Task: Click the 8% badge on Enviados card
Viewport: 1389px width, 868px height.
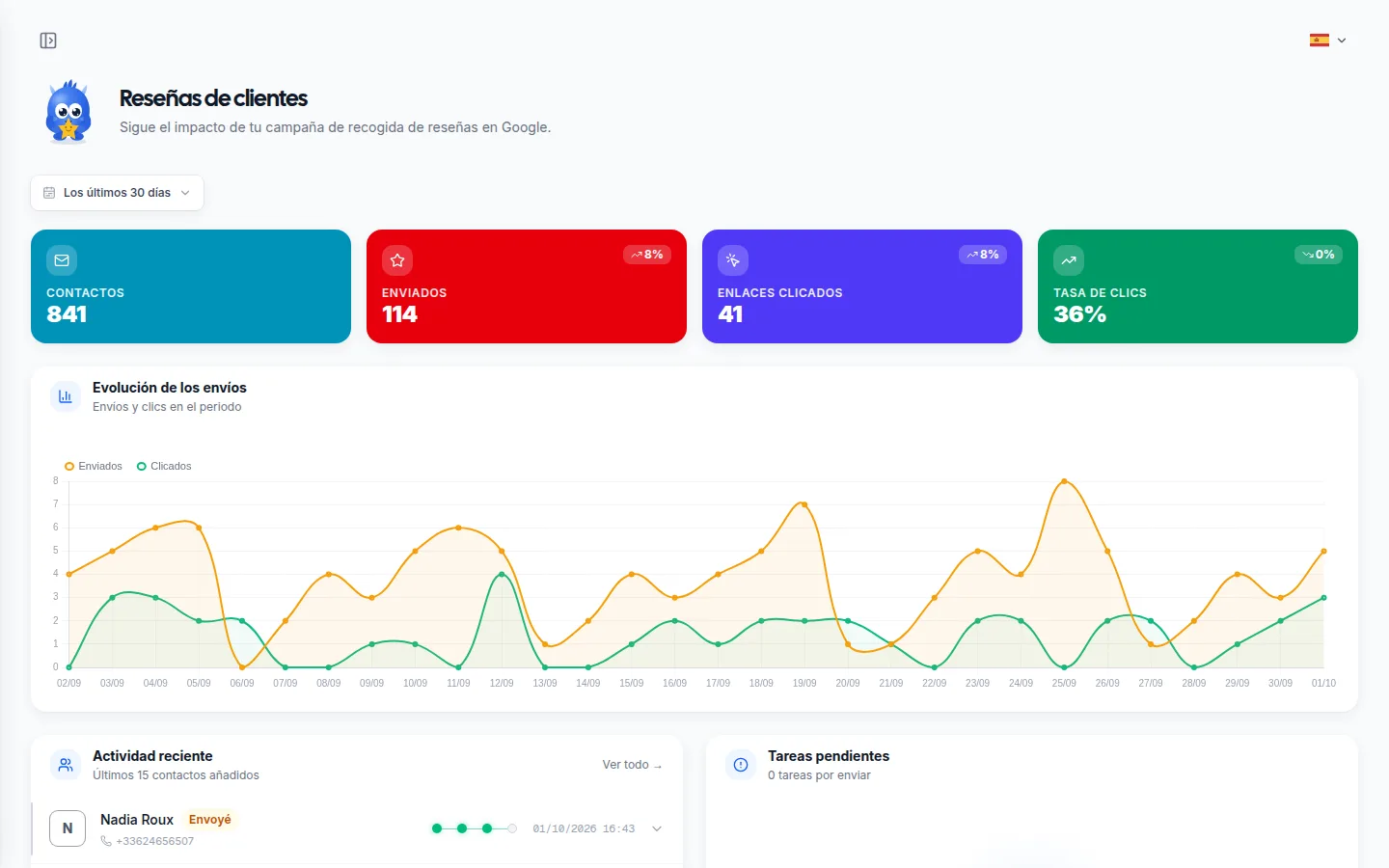Action: point(647,255)
